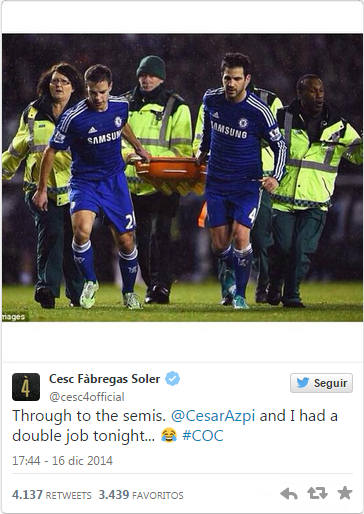Visit the @cesc4official handle
This screenshot has height=514, width=364.
87,397
